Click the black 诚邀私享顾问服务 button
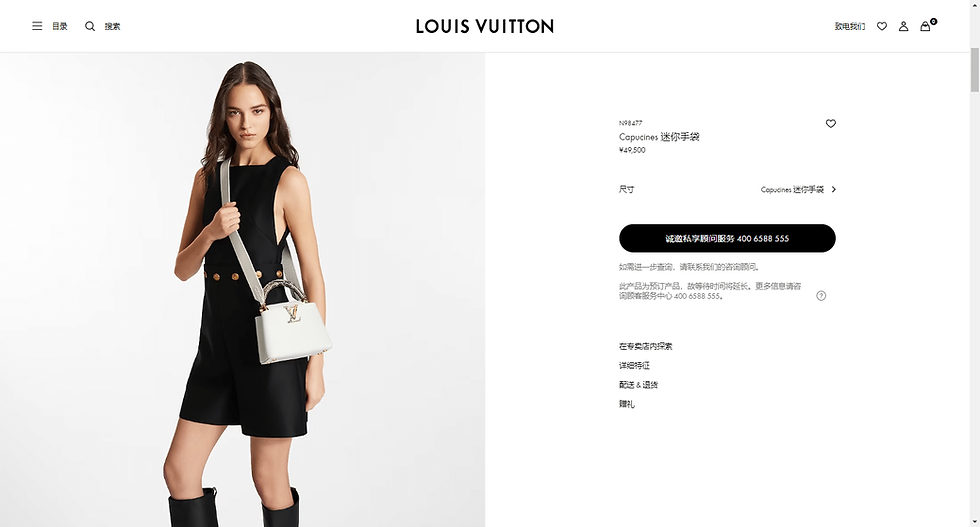 click(727, 238)
